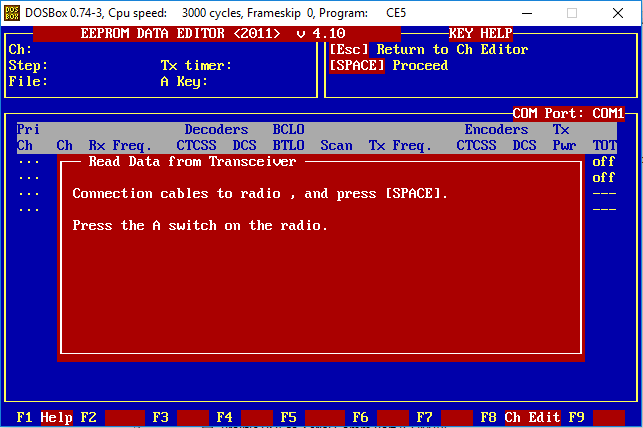Click the Rx Freq. column header
The image size is (643, 428).
click(x=120, y=145)
